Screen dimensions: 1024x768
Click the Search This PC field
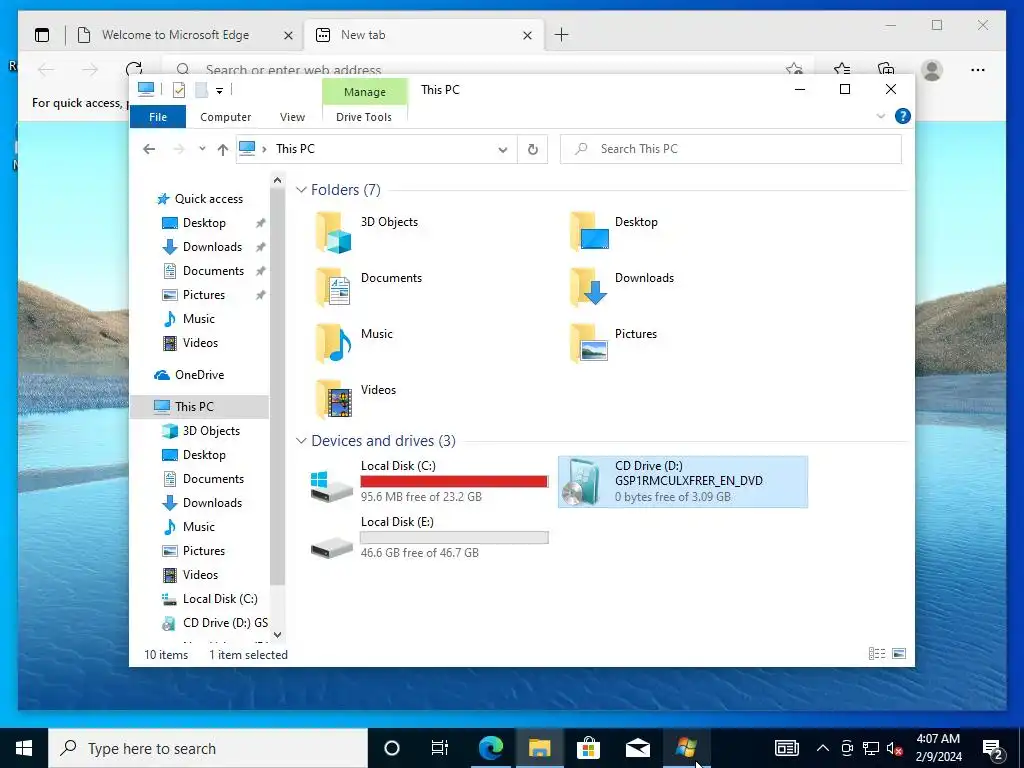pos(731,149)
